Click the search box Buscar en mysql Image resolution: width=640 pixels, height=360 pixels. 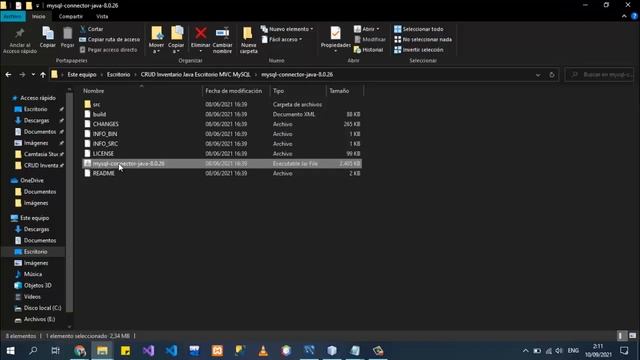(x=600, y=75)
